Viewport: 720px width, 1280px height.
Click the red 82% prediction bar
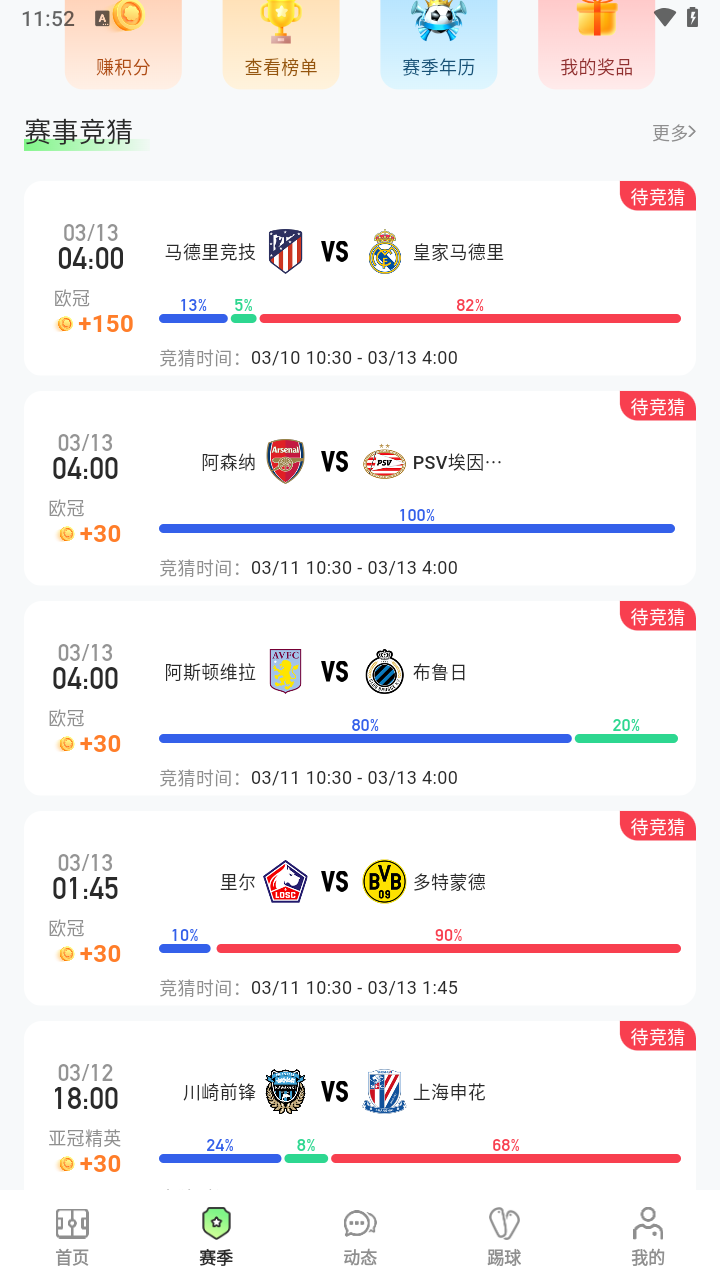[x=470, y=318]
